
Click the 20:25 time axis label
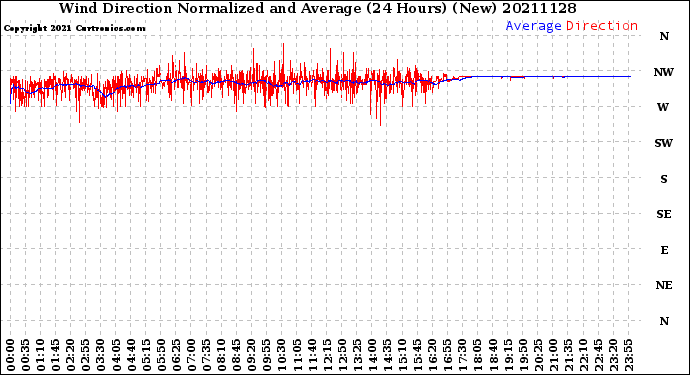[x=538, y=356]
